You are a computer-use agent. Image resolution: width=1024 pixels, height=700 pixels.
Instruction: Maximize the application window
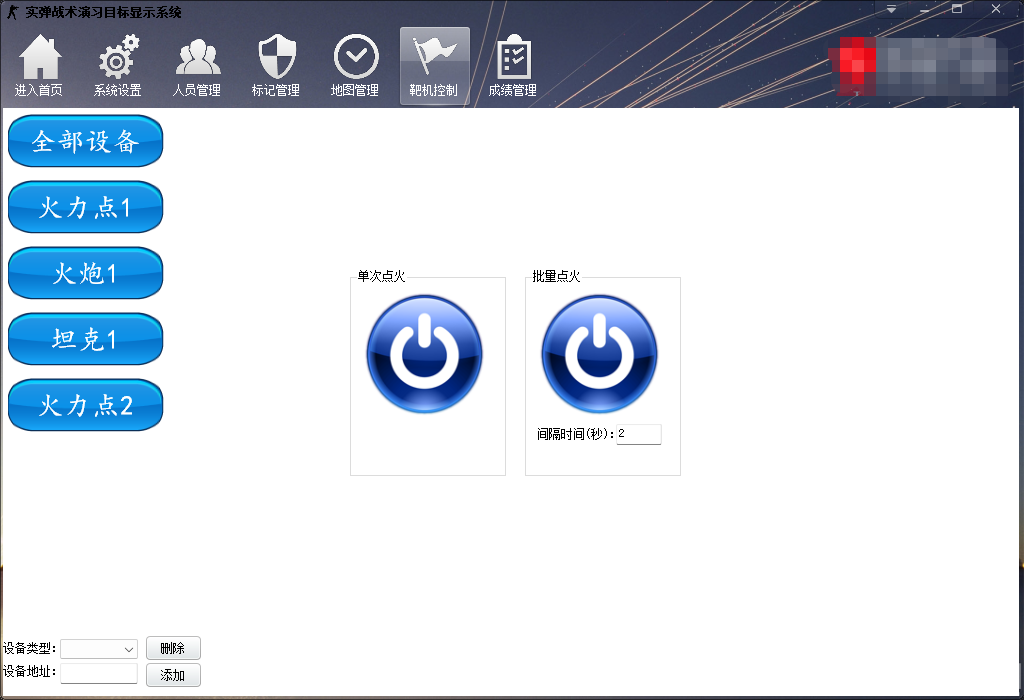click(x=957, y=9)
